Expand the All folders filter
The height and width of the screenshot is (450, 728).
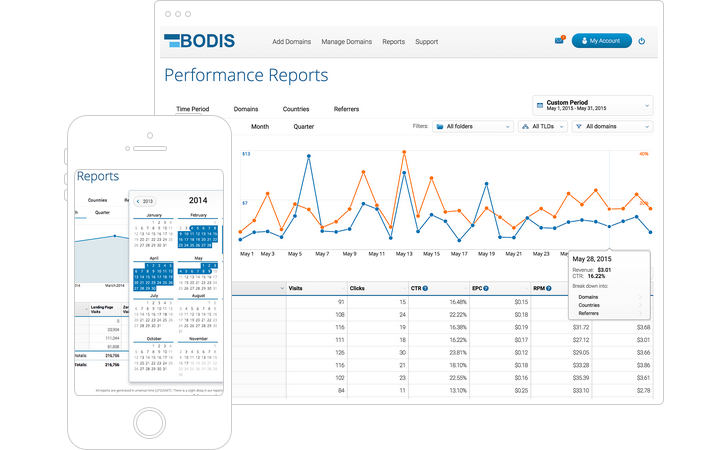tap(473, 126)
